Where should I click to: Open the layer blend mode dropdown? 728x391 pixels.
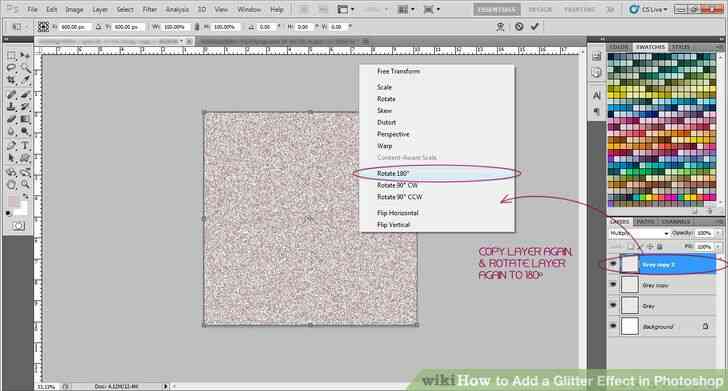[x=639, y=233]
